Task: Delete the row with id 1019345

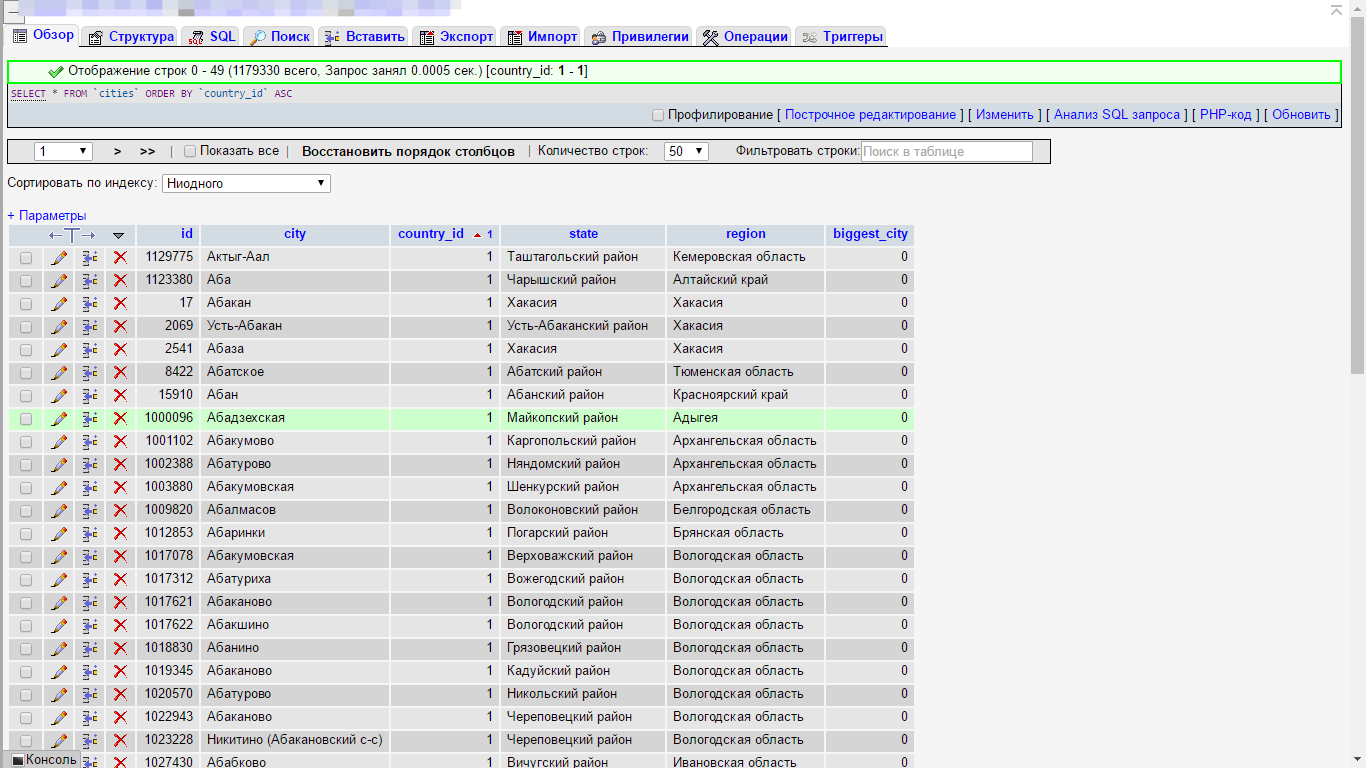Action: pyautogui.click(x=120, y=671)
